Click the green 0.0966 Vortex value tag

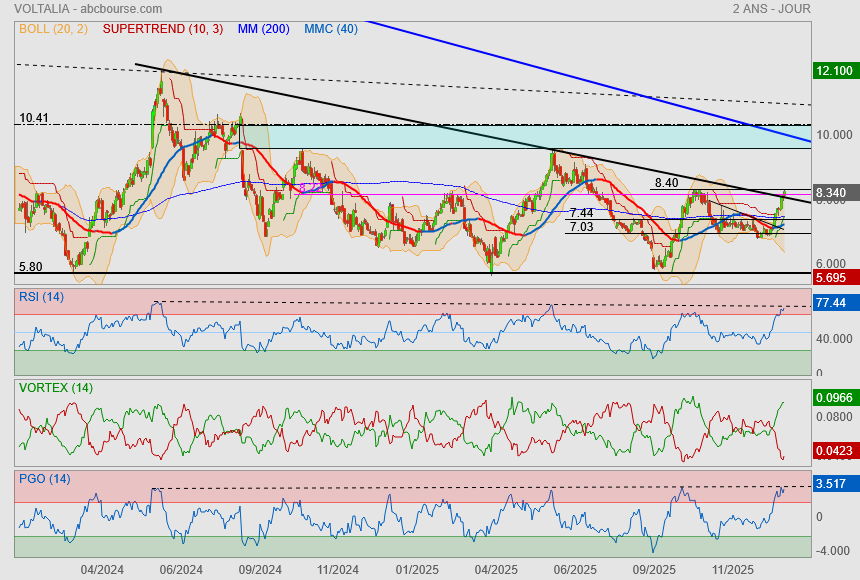click(x=834, y=397)
